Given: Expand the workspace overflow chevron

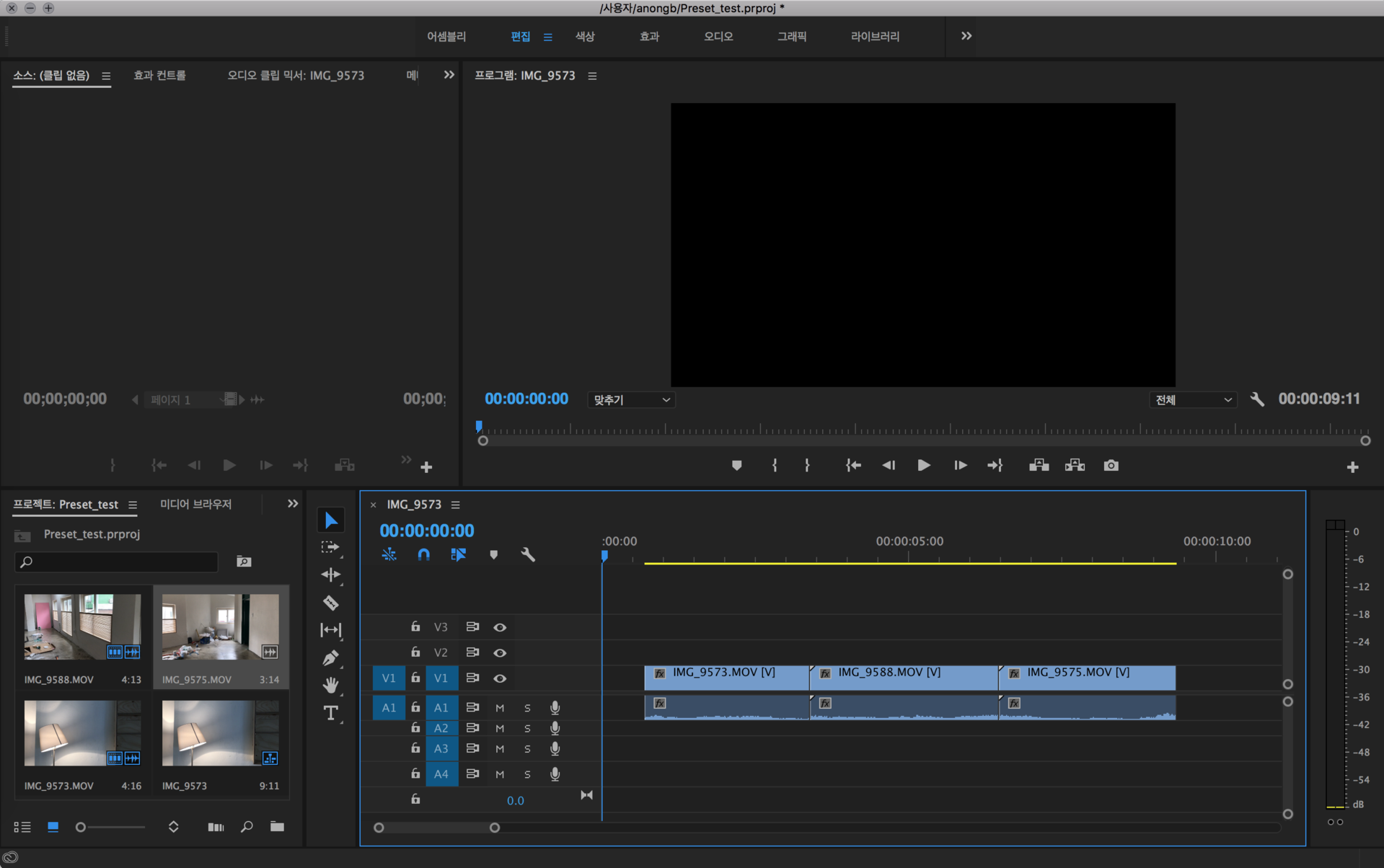Looking at the screenshot, I should pyautogui.click(x=966, y=36).
